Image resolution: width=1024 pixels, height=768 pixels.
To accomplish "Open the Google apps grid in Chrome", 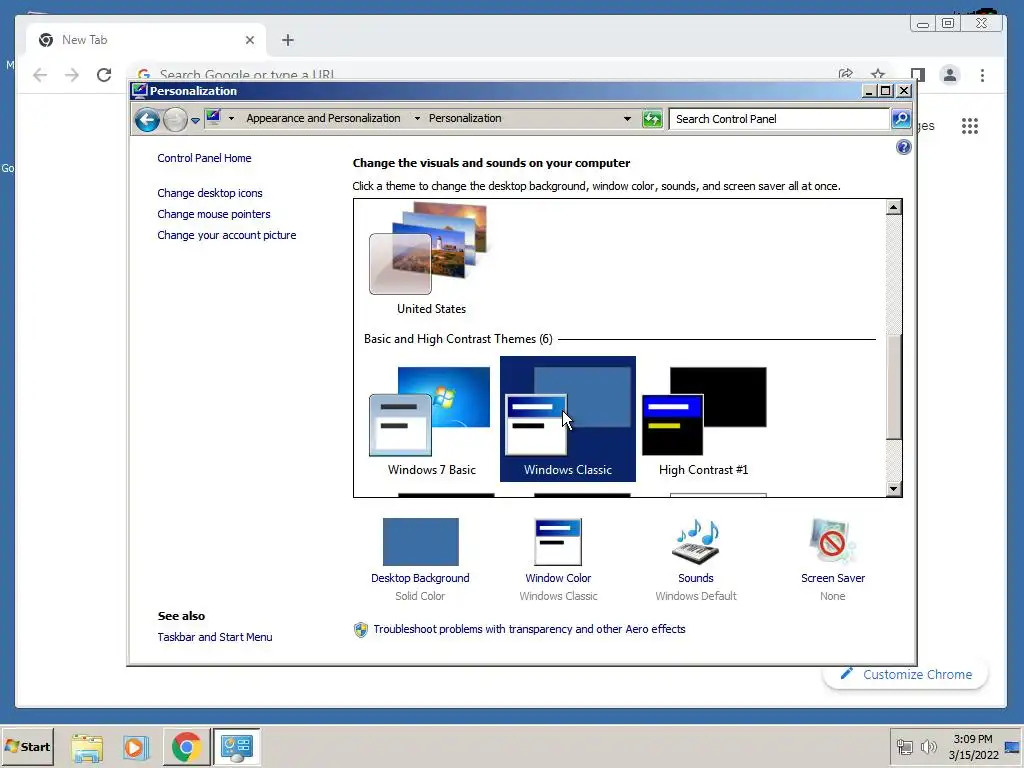I will click(x=970, y=126).
